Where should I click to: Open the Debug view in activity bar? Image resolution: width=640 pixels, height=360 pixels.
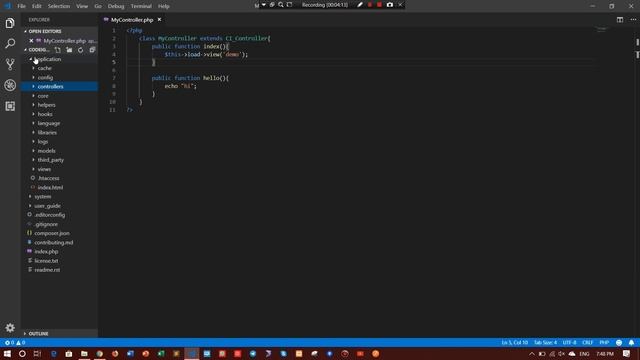click(x=10, y=85)
